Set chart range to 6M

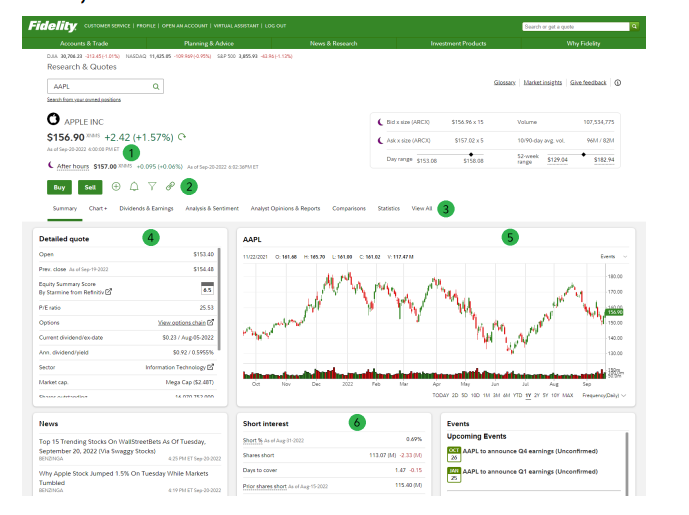coord(507,395)
